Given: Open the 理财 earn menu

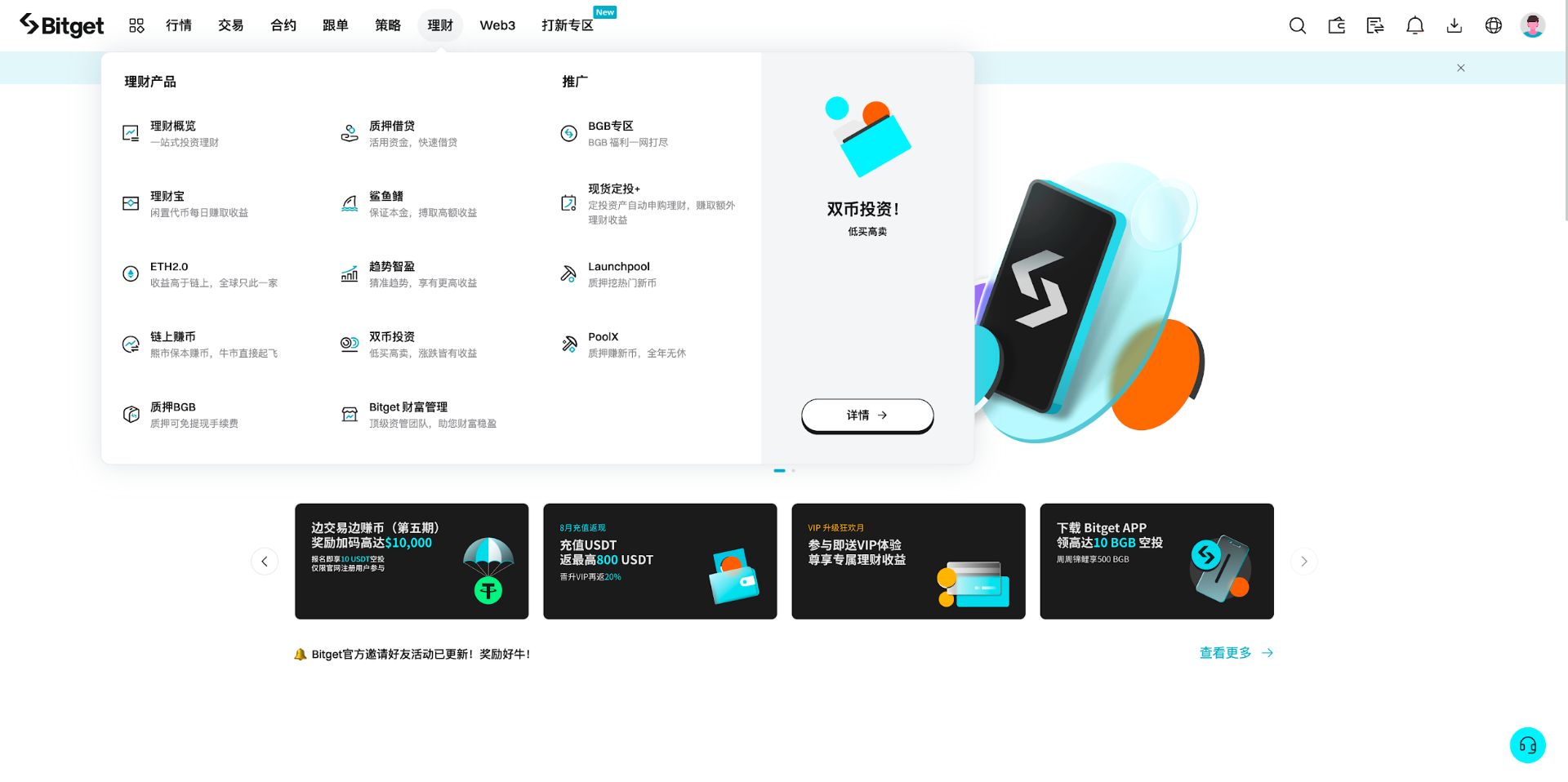Looking at the screenshot, I should [x=440, y=25].
